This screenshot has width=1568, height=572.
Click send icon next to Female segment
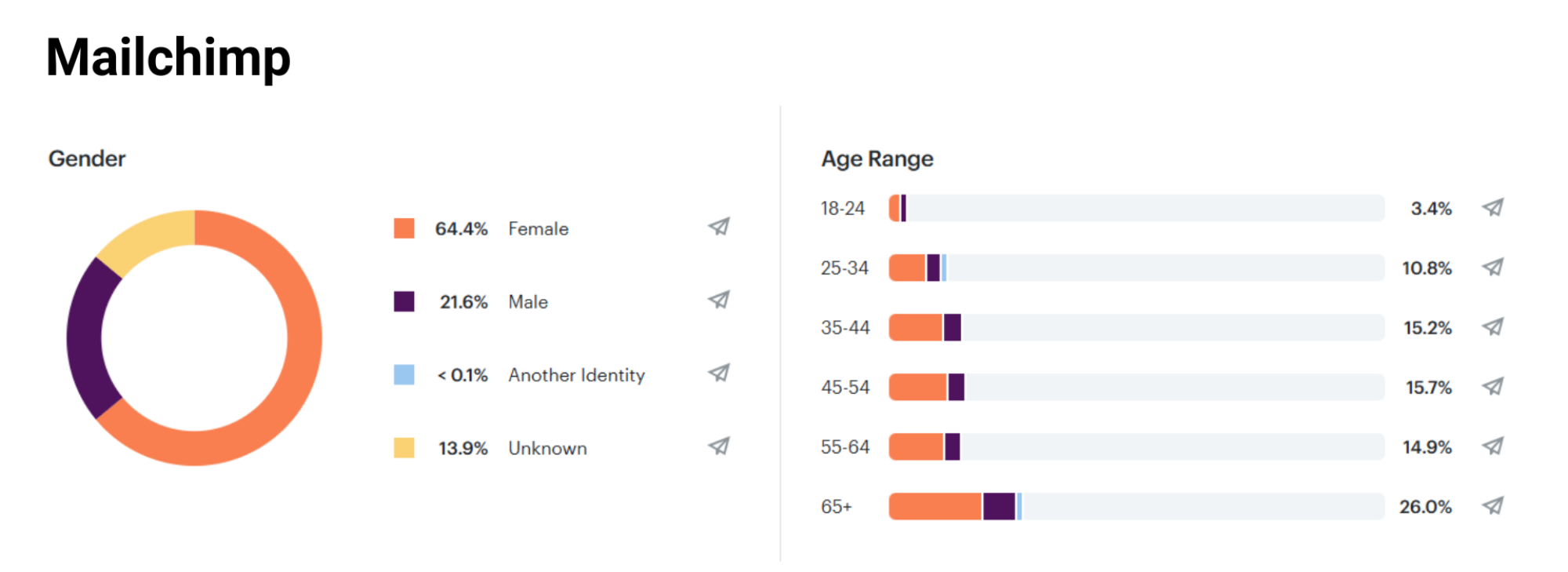(x=719, y=227)
